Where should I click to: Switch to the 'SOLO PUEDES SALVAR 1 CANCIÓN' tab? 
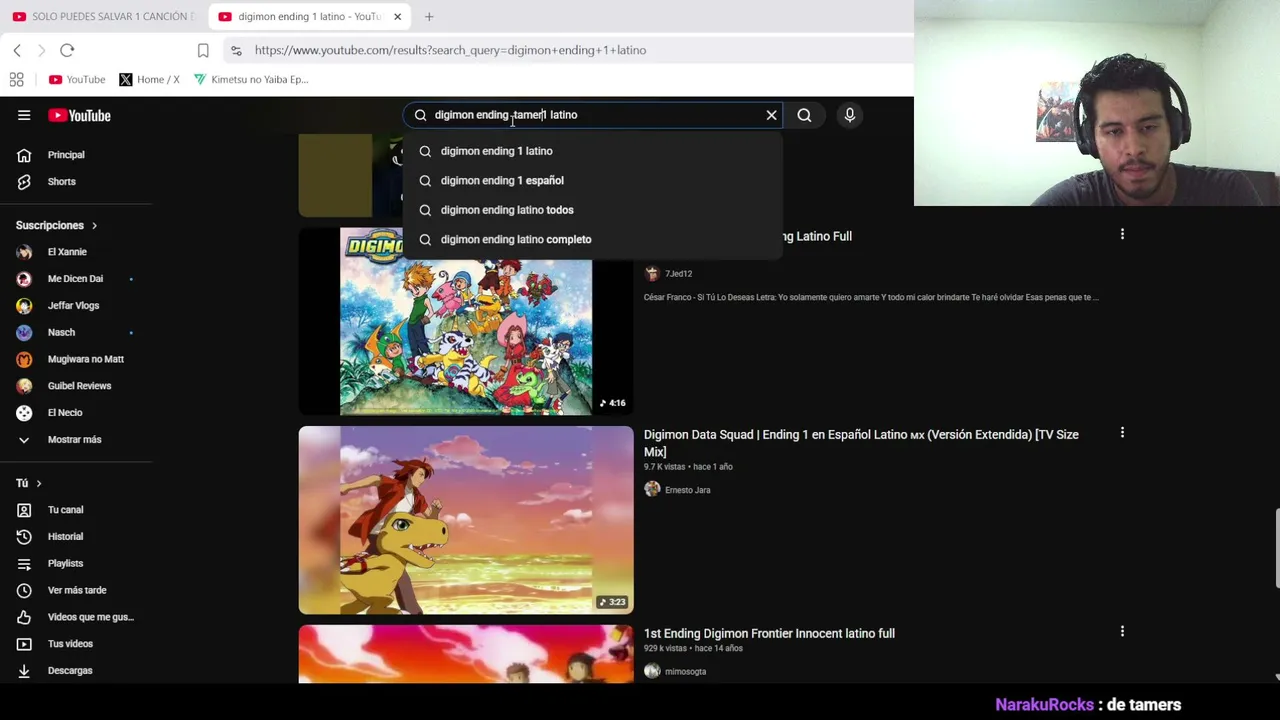click(103, 17)
